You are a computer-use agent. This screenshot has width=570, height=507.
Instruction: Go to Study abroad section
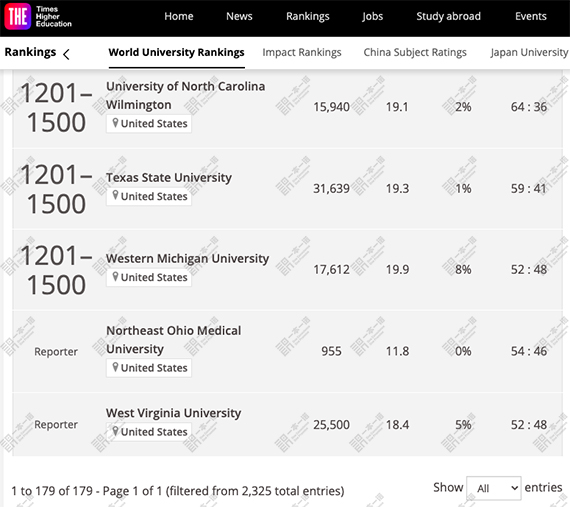[448, 16]
